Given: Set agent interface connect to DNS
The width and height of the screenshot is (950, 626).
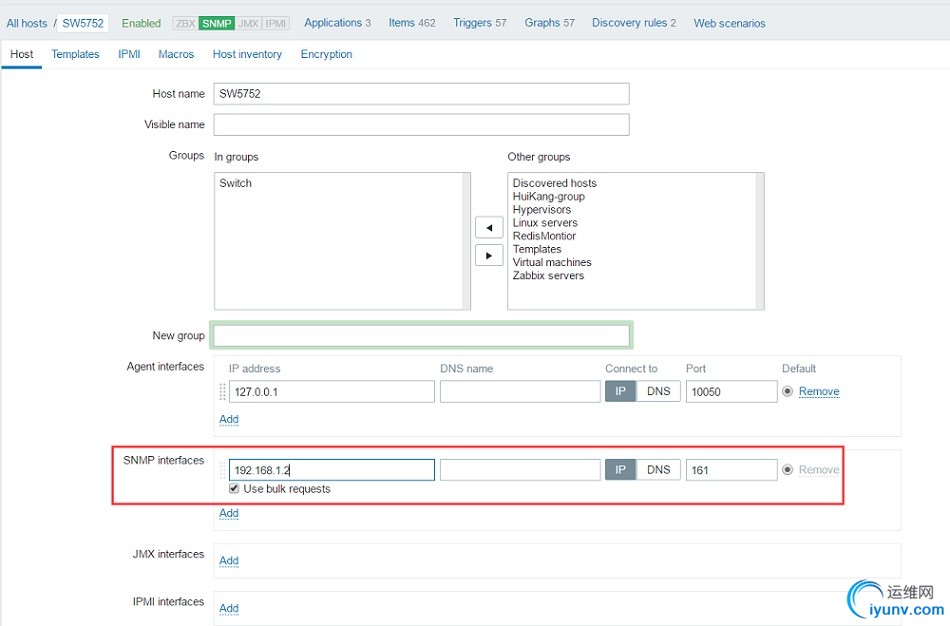Looking at the screenshot, I should tap(659, 391).
